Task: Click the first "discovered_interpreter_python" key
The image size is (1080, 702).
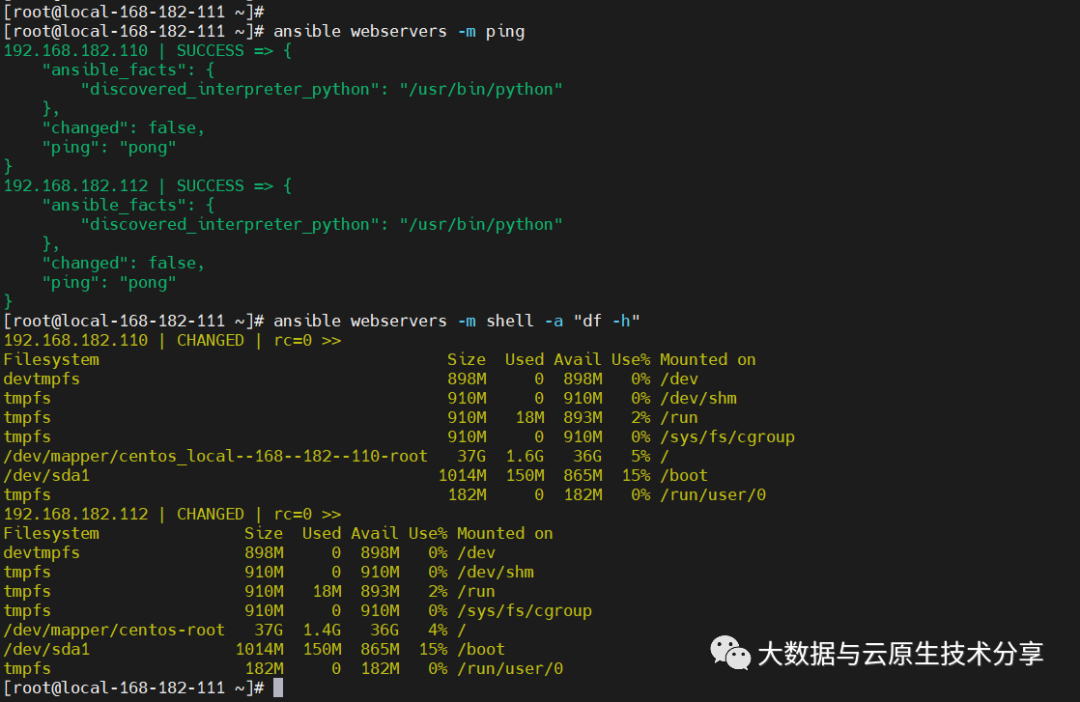Action: coord(225,89)
